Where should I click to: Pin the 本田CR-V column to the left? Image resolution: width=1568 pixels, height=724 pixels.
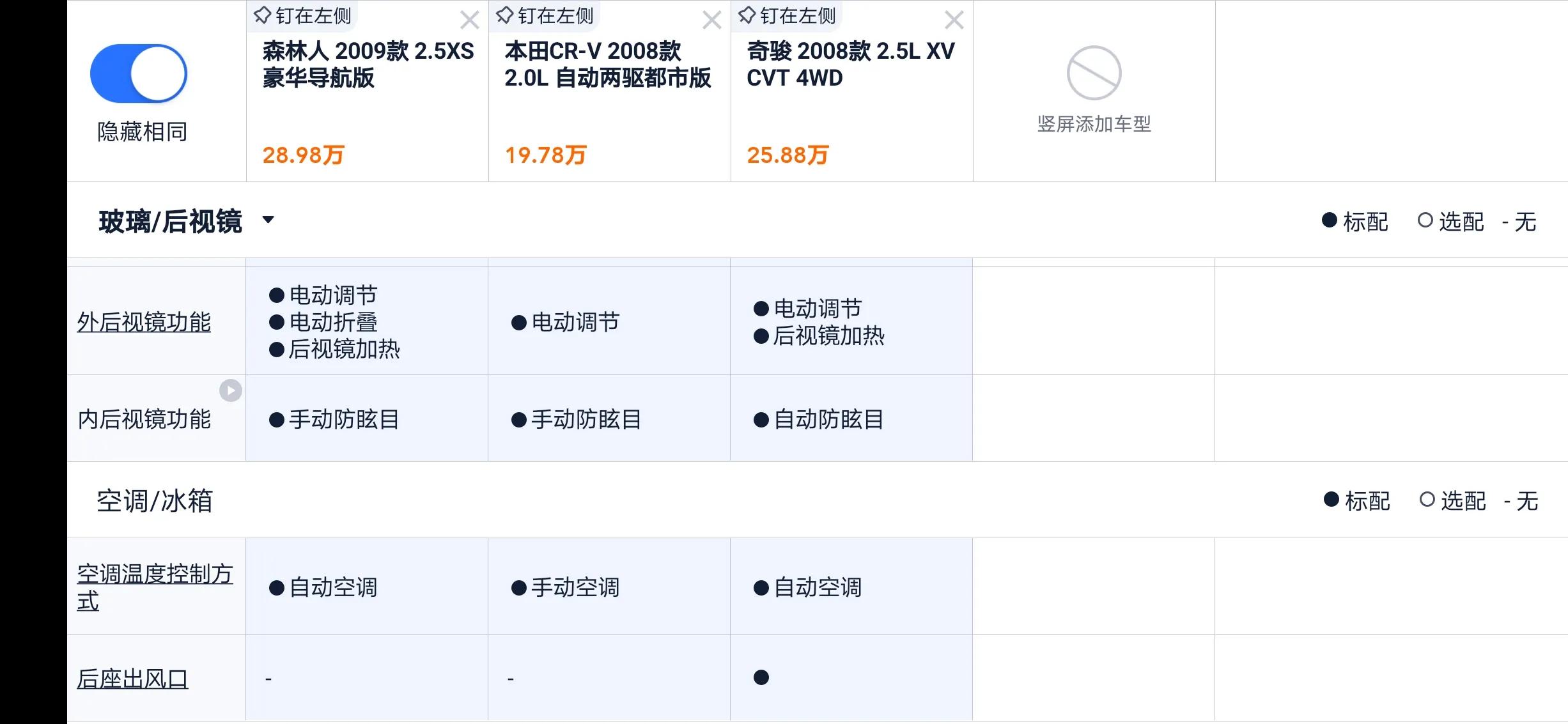[544, 15]
